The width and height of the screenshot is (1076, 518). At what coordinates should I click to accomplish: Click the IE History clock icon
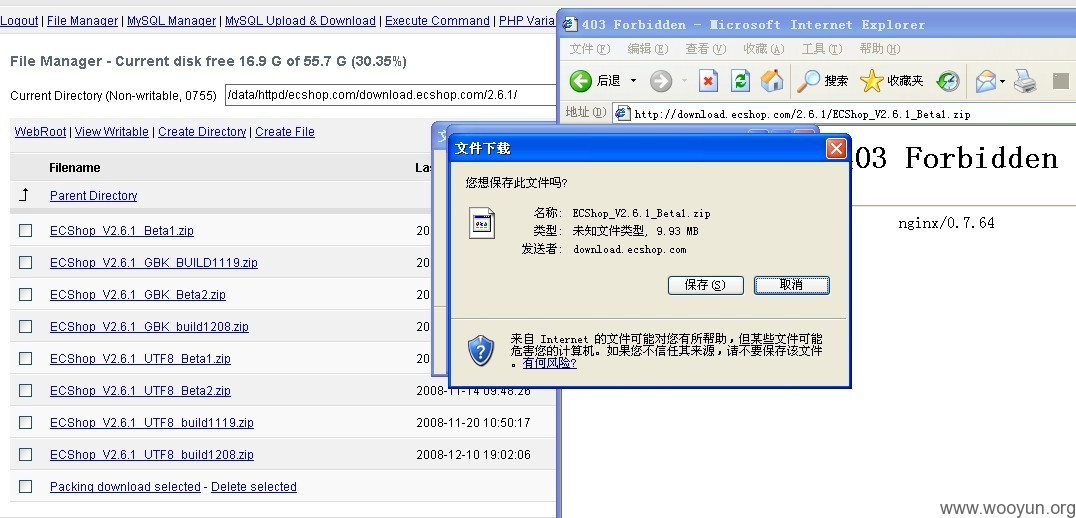(x=948, y=82)
